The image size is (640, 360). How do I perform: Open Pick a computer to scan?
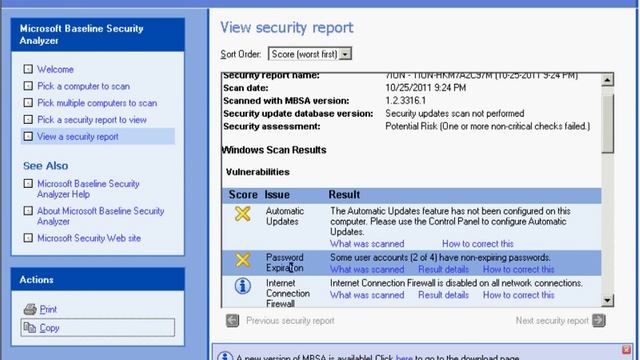83,86
